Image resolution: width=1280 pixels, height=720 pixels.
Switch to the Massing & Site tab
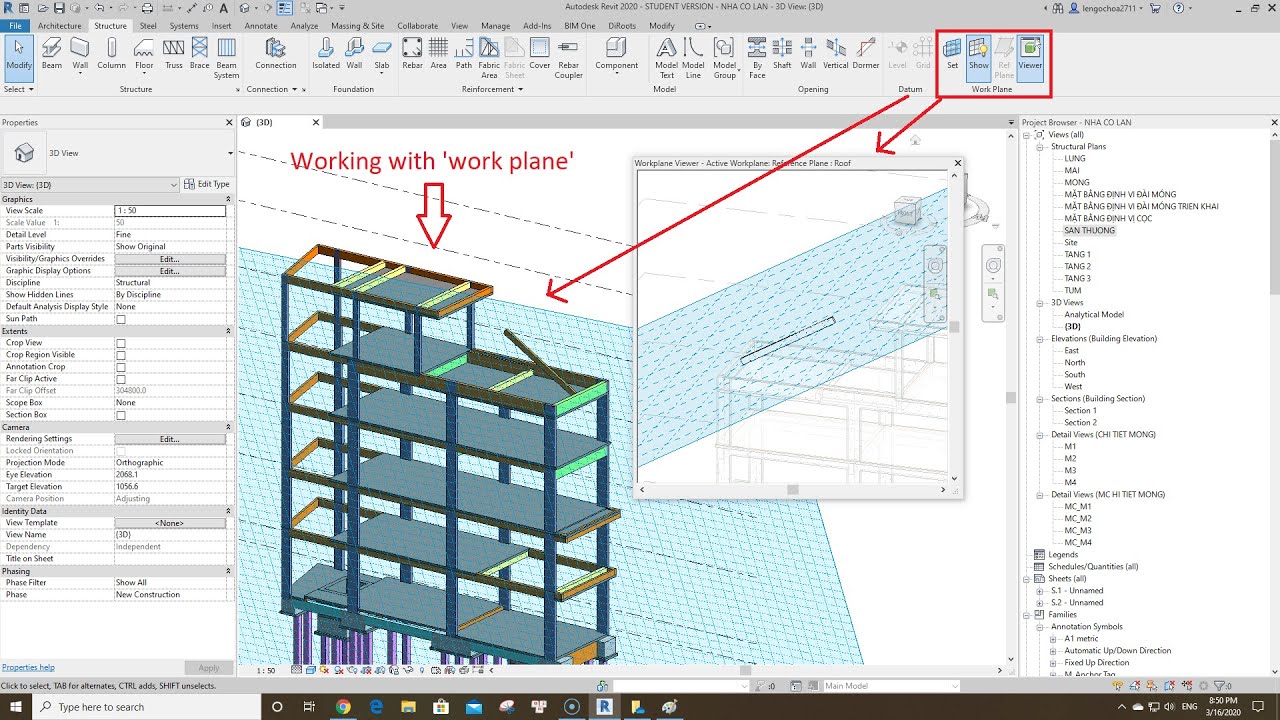click(x=357, y=26)
